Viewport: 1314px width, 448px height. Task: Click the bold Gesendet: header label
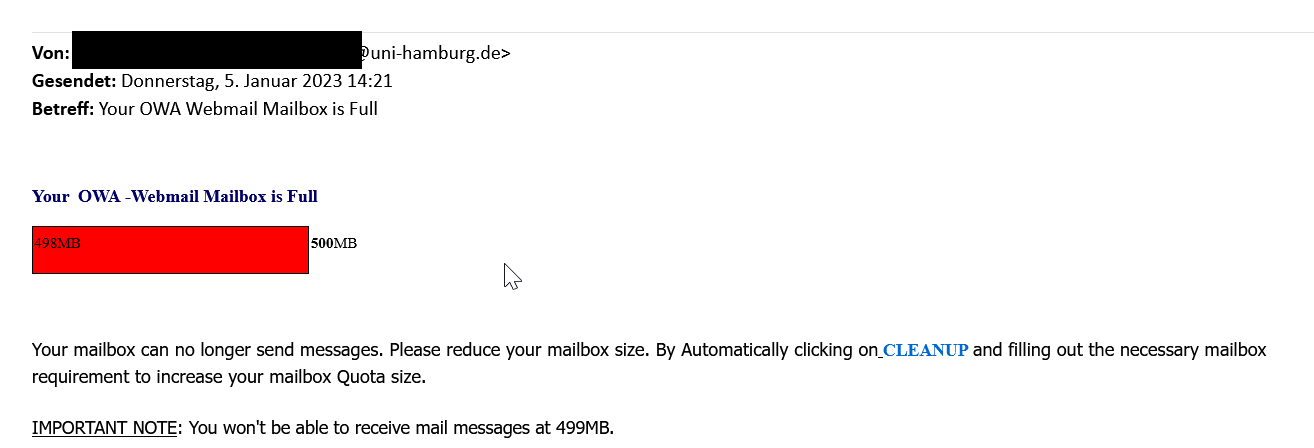click(x=75, y=81)
